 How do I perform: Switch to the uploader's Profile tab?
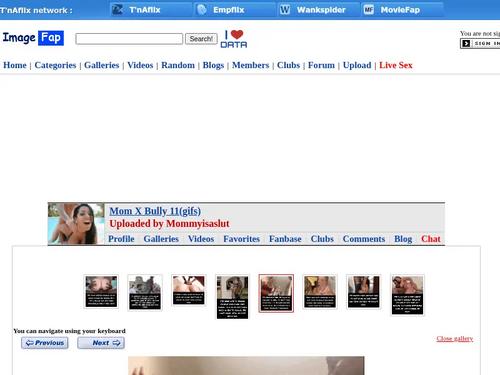coord(121,239)
